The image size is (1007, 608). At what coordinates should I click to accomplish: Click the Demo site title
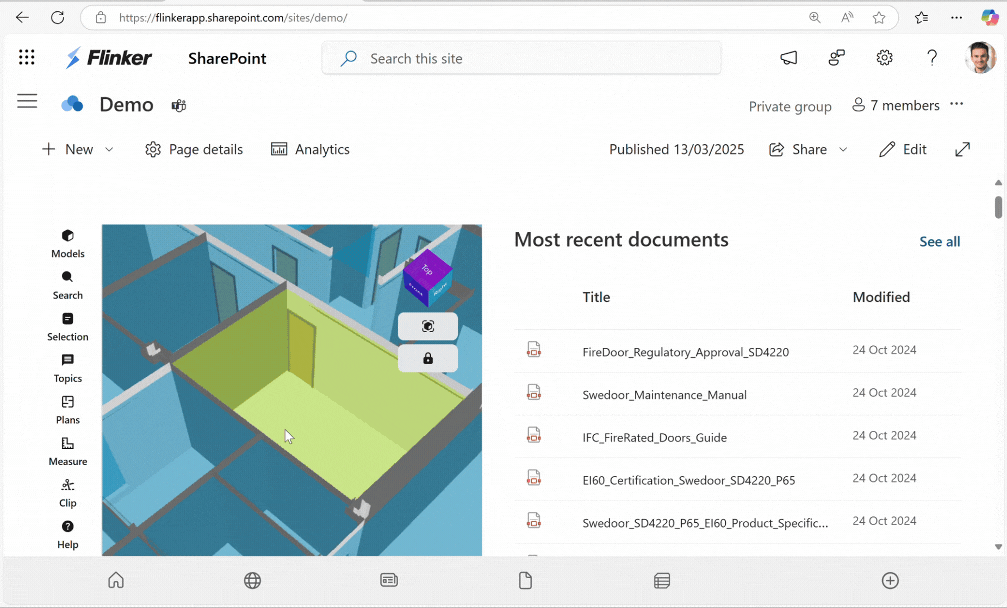tap(127, 104)
